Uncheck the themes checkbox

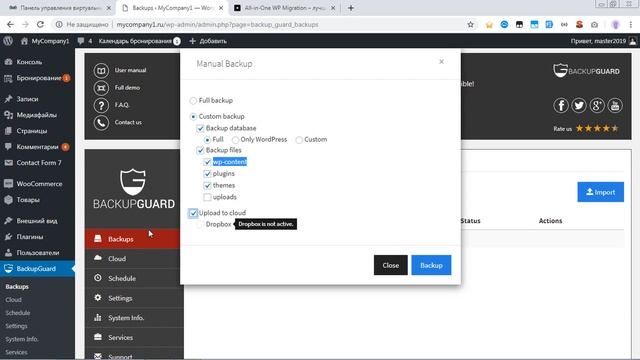(207, 185)
